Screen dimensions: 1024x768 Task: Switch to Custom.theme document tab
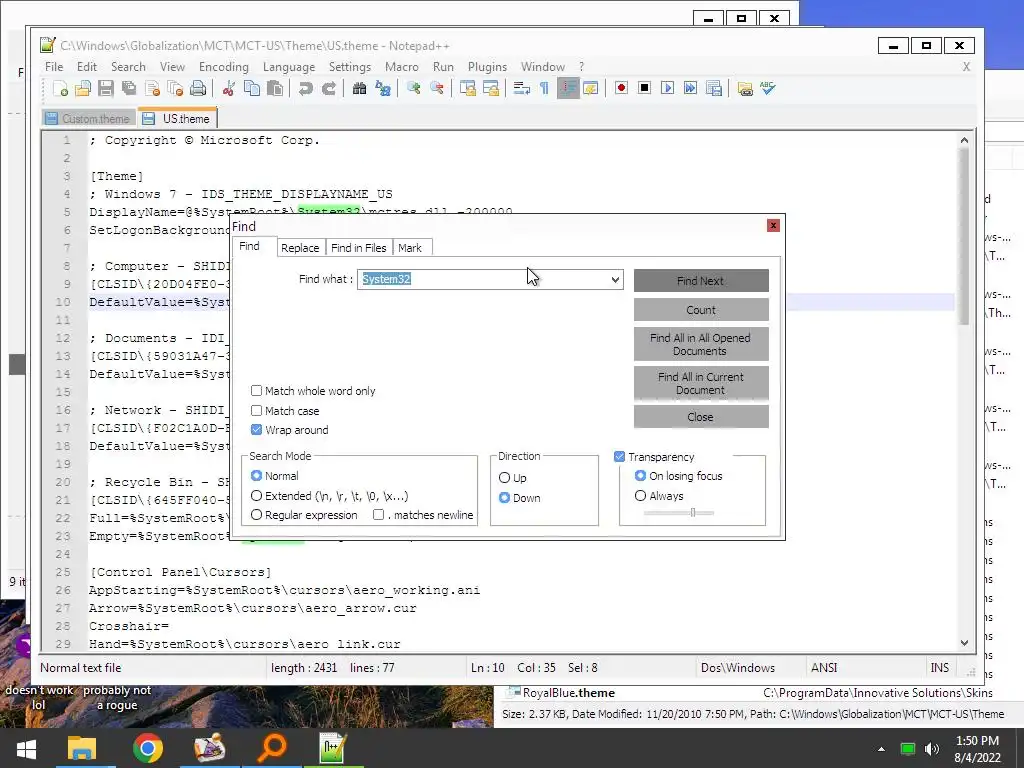(x=89, y=119)
